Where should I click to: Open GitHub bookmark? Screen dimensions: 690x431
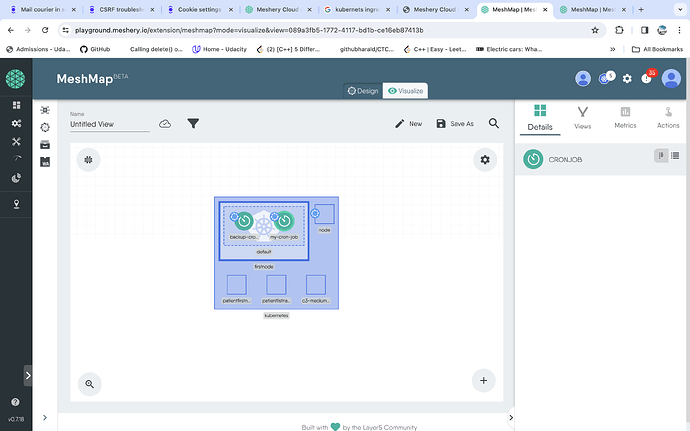(x=95, y=49)
